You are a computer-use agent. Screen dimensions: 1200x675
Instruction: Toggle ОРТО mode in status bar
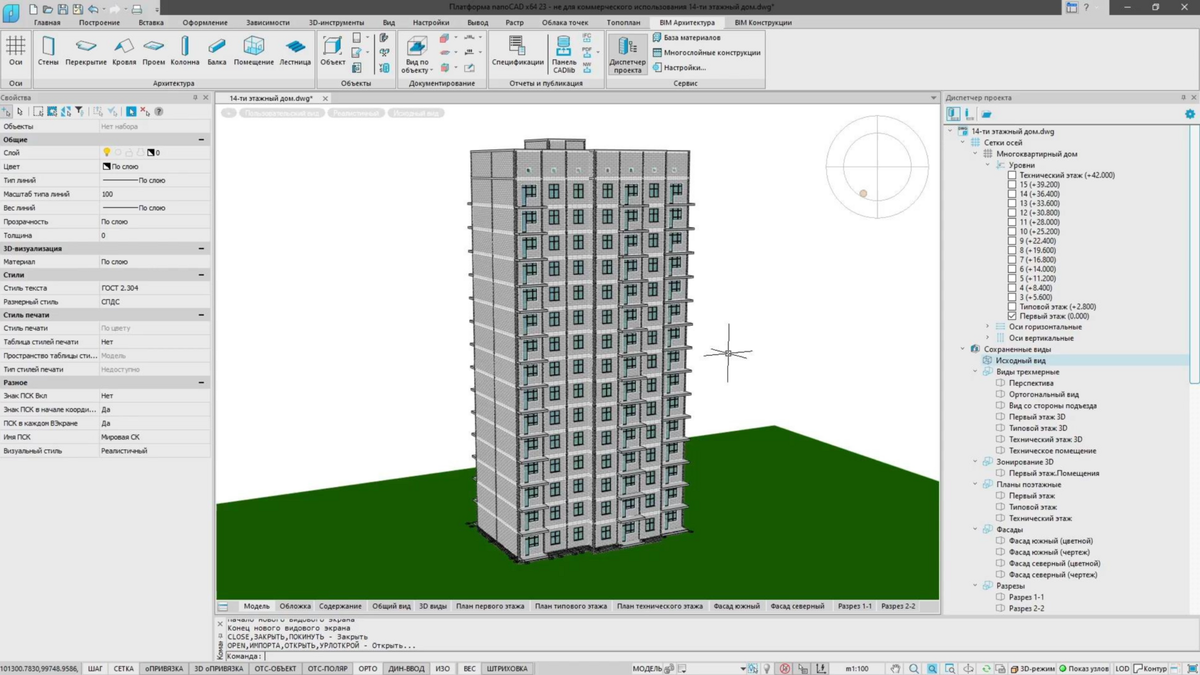coord(368,668)
